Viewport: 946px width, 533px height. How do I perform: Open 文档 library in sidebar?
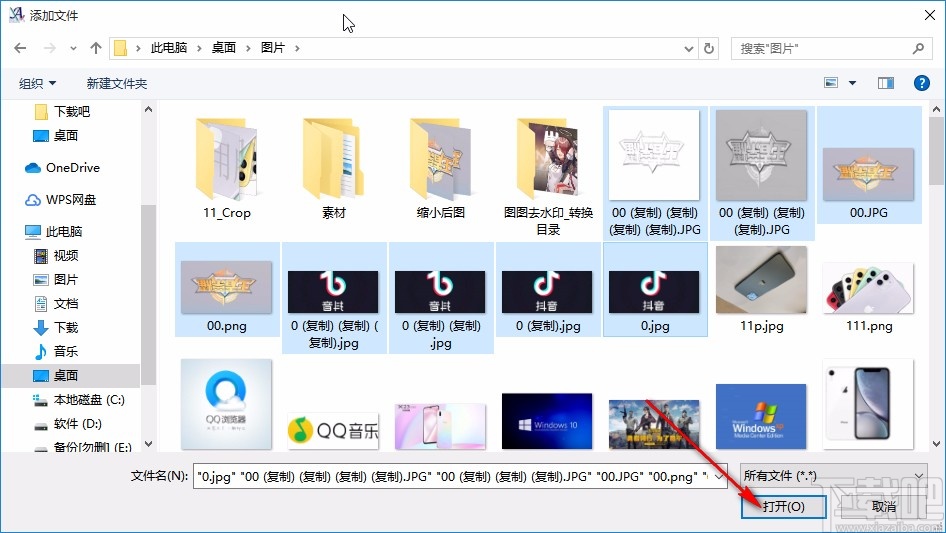(x=56, y=304)
